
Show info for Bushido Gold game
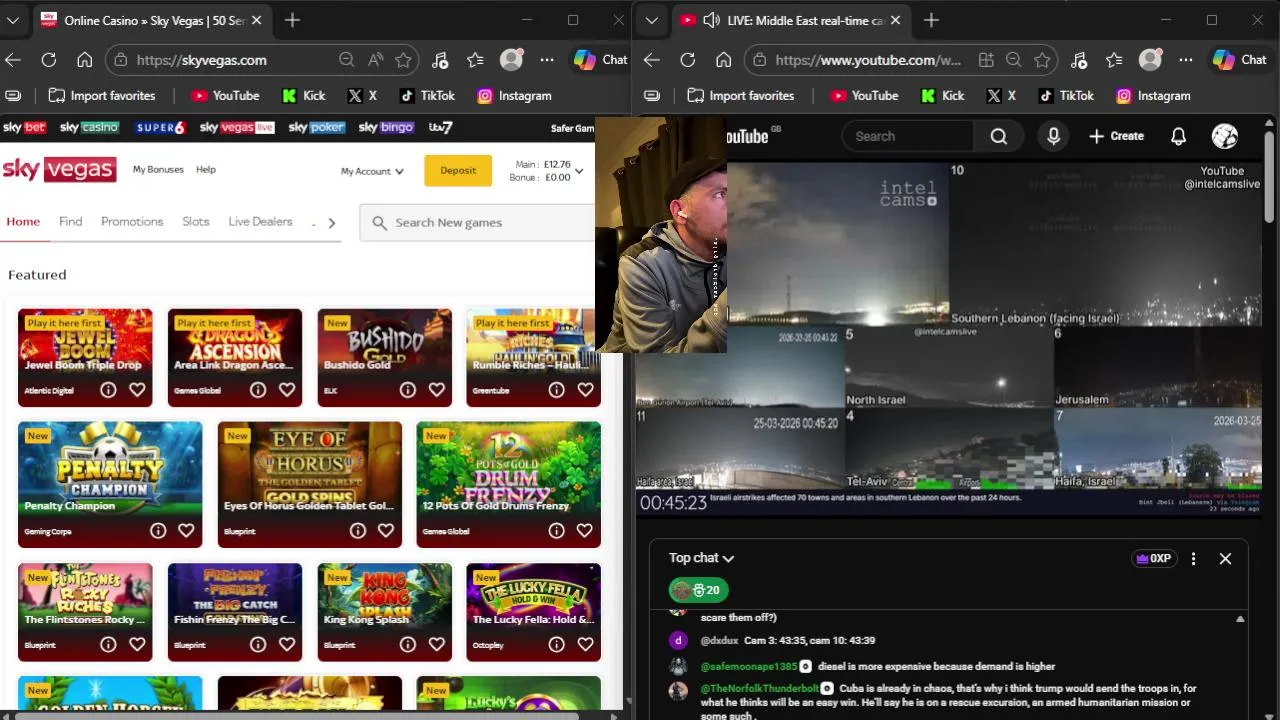click(407, 390)
